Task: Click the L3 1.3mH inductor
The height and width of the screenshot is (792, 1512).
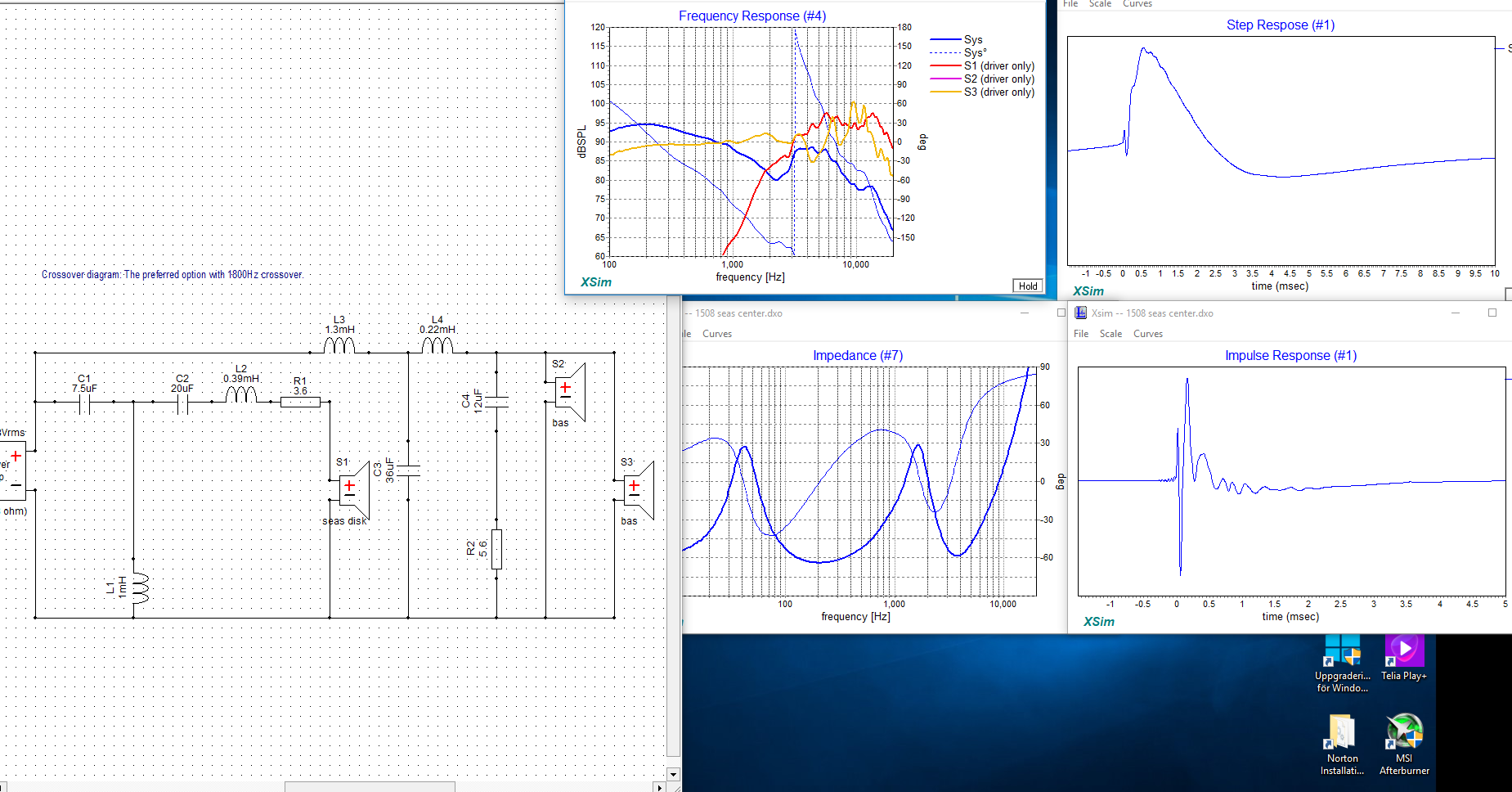Action: click(x=339, y=346)
